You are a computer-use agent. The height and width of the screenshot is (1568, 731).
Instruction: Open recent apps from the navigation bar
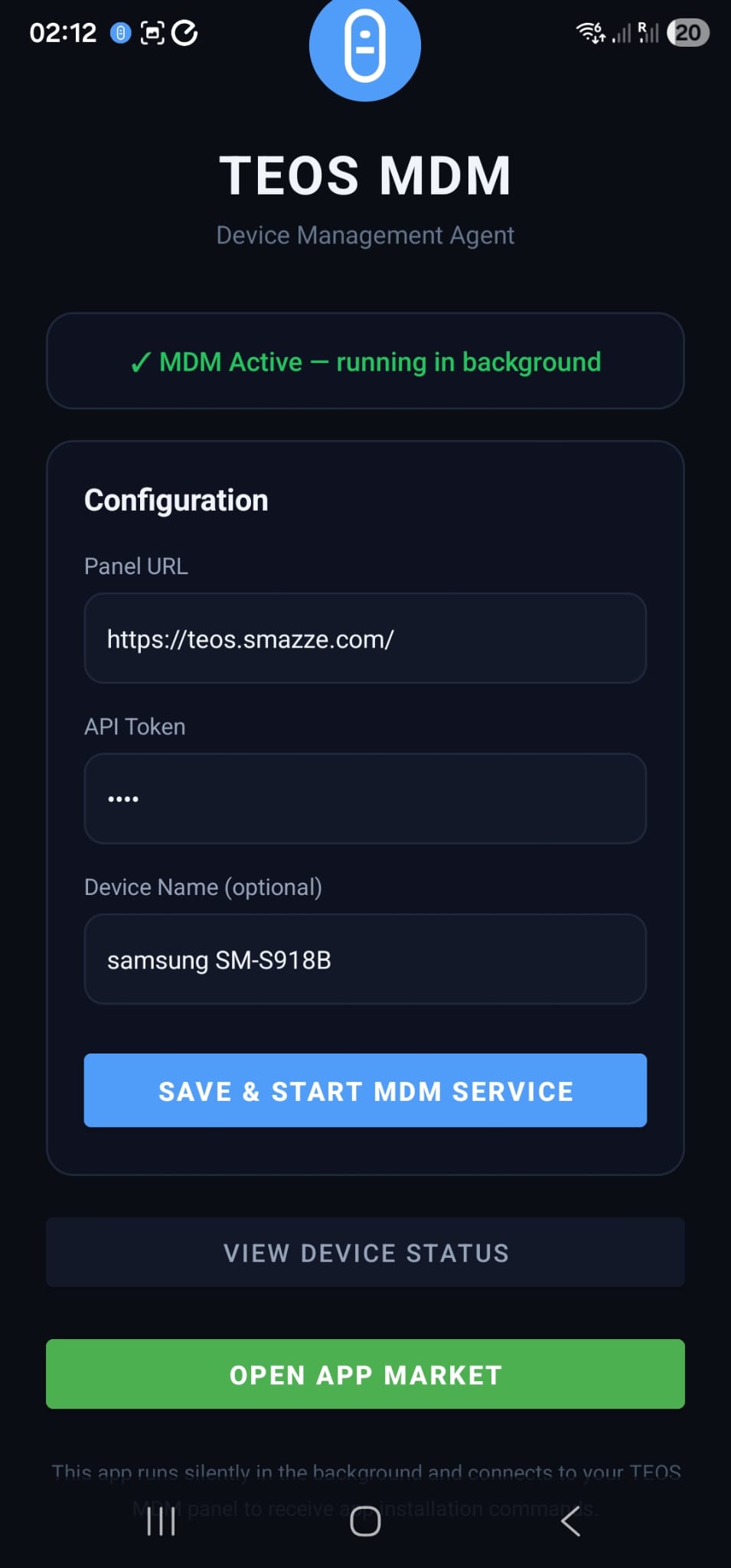pos(160,1522)
